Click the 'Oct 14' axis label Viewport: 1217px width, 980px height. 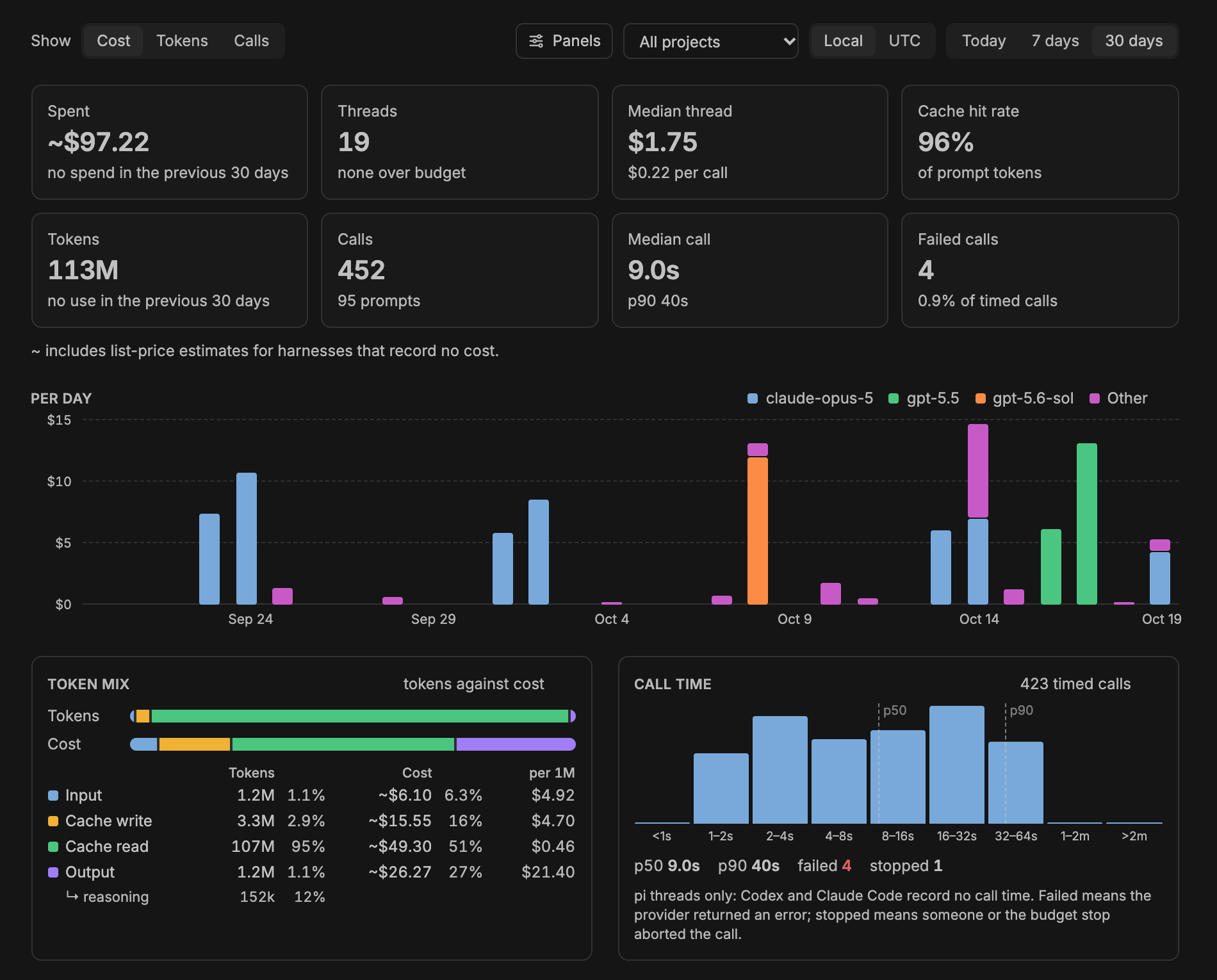(979, 619)
